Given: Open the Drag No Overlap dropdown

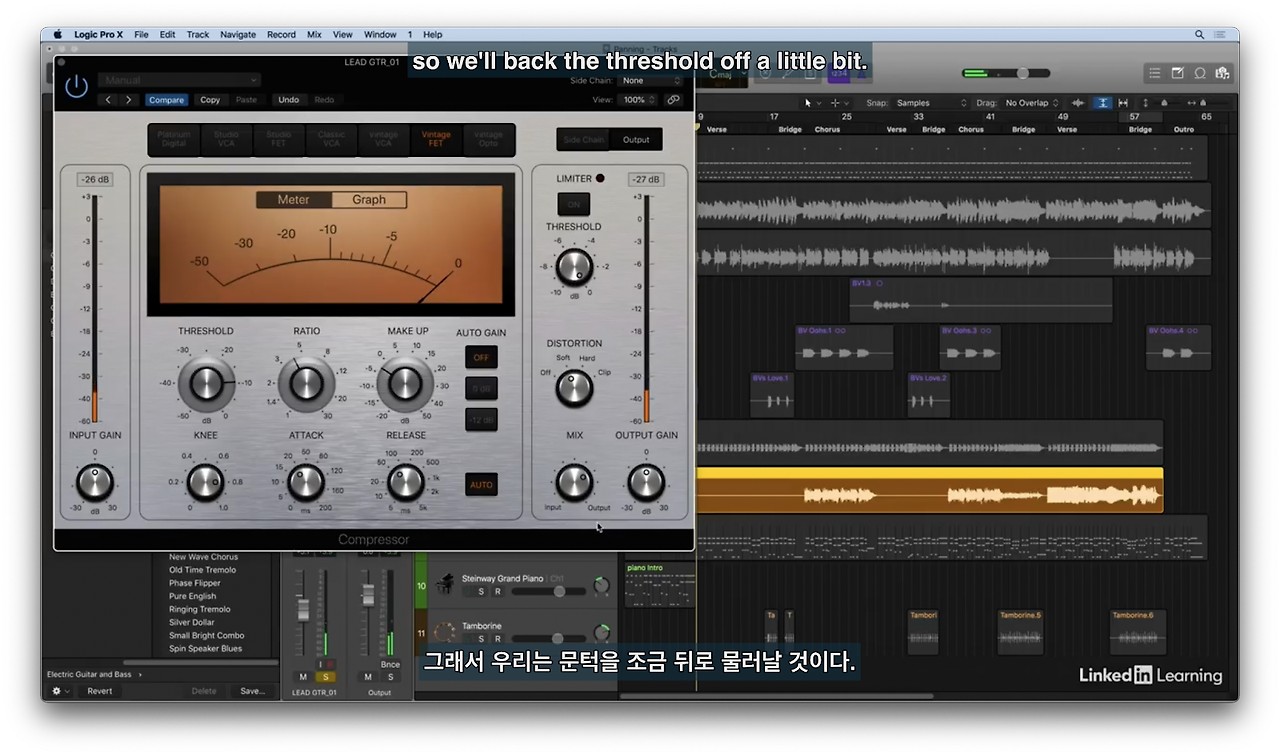Looking at the screenshot, I should (1033, 103).
